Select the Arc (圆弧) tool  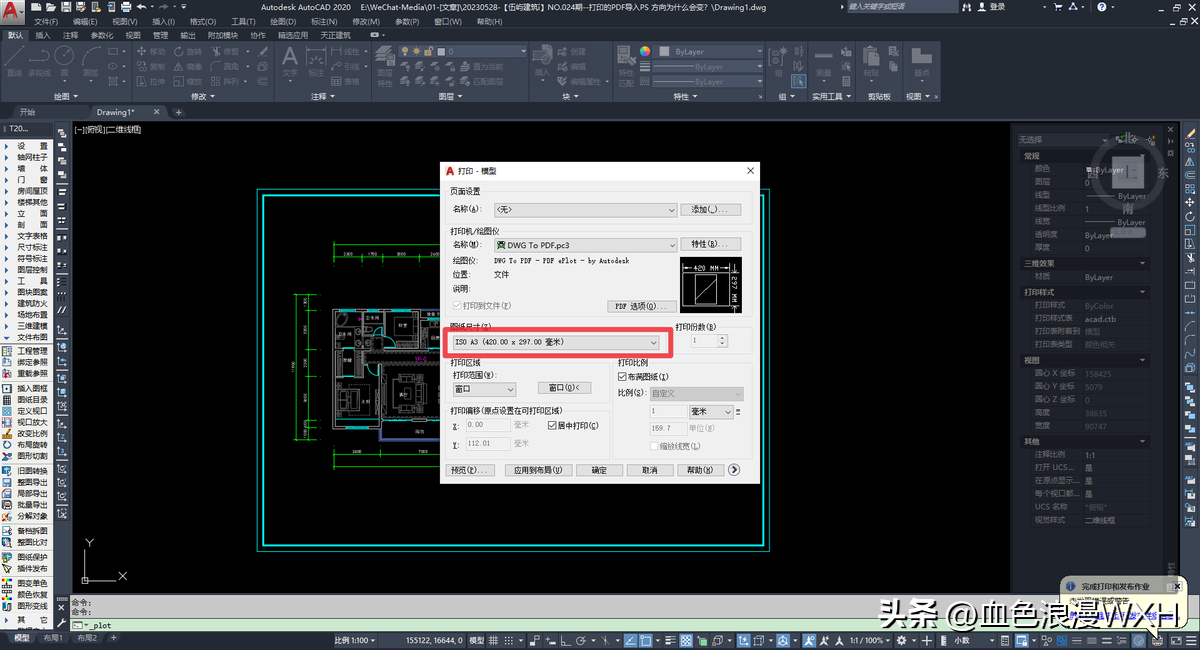pyautogui.click(x=91, y=60)
